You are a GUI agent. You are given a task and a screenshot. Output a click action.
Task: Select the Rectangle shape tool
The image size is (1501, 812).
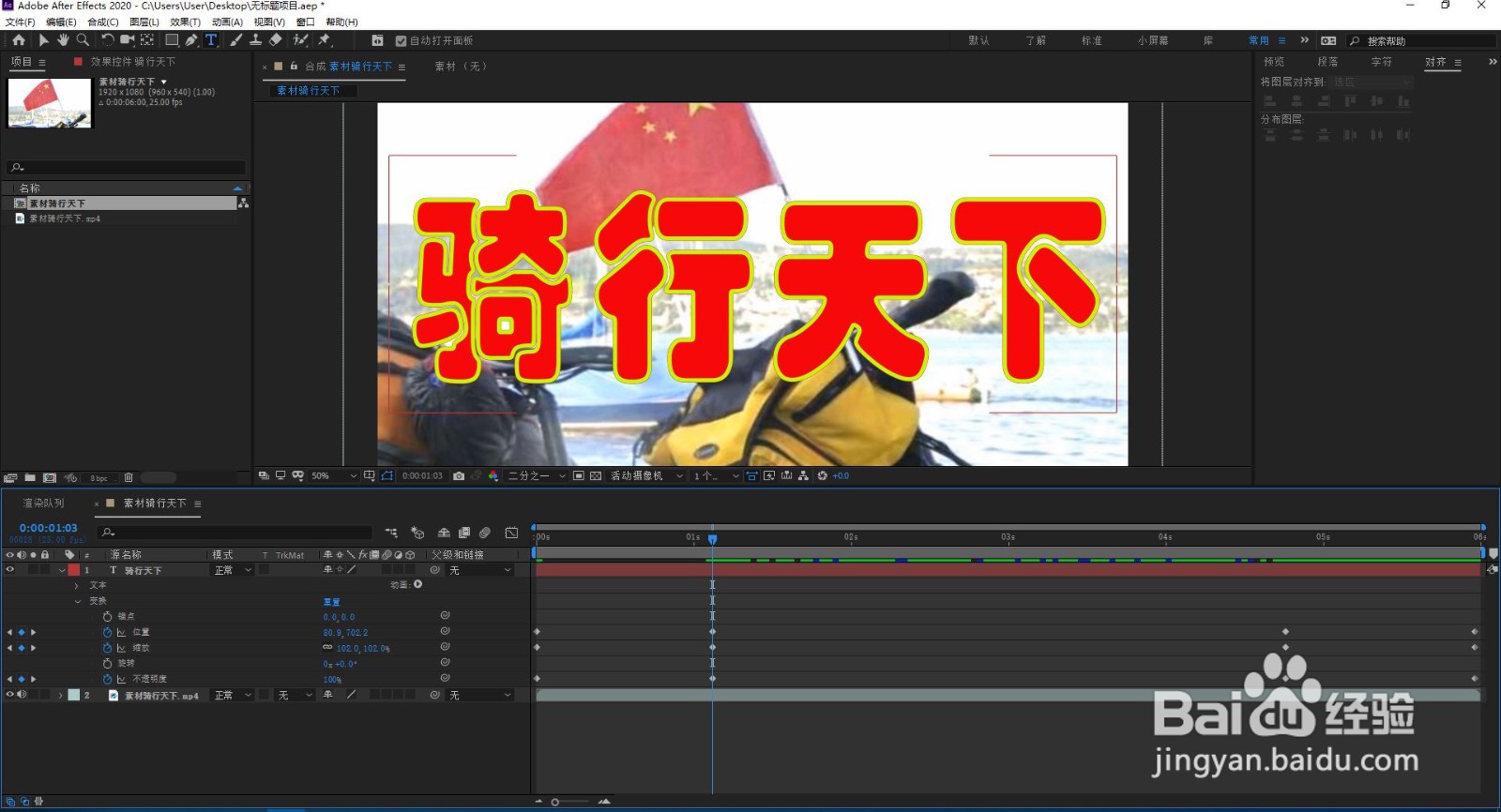pyautogui.click(x=172, y=40)
